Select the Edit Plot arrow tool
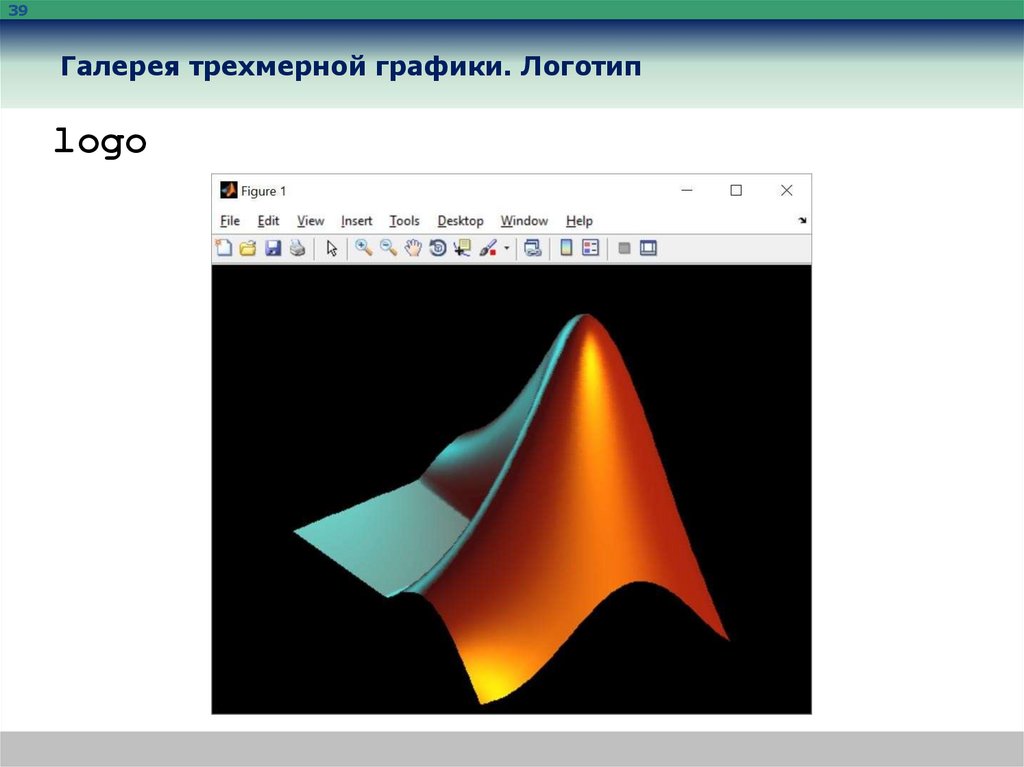1024x767 pixels. pyautogui.click(x=332, y=248)
